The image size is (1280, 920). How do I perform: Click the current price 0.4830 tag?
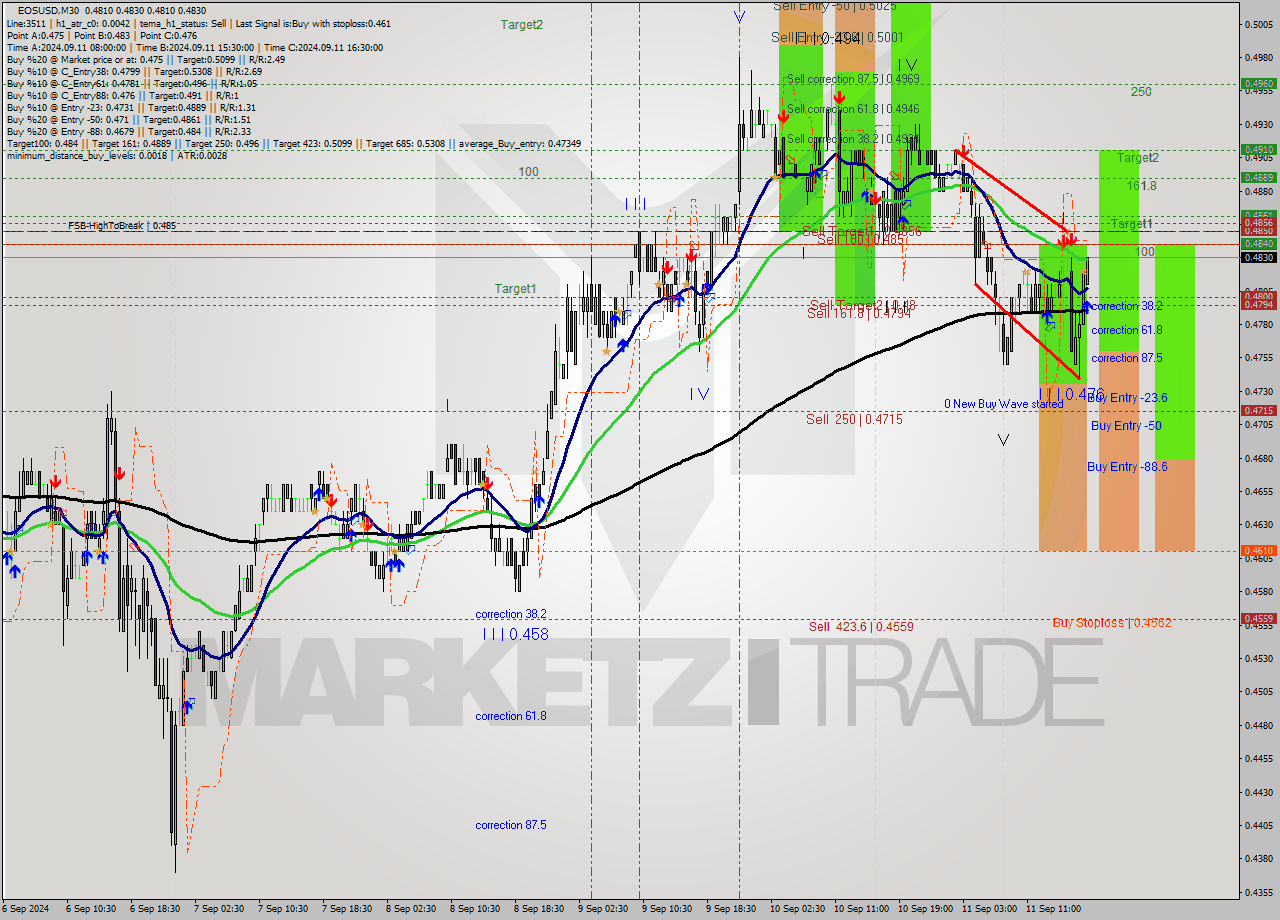[x=1258, y=257]
